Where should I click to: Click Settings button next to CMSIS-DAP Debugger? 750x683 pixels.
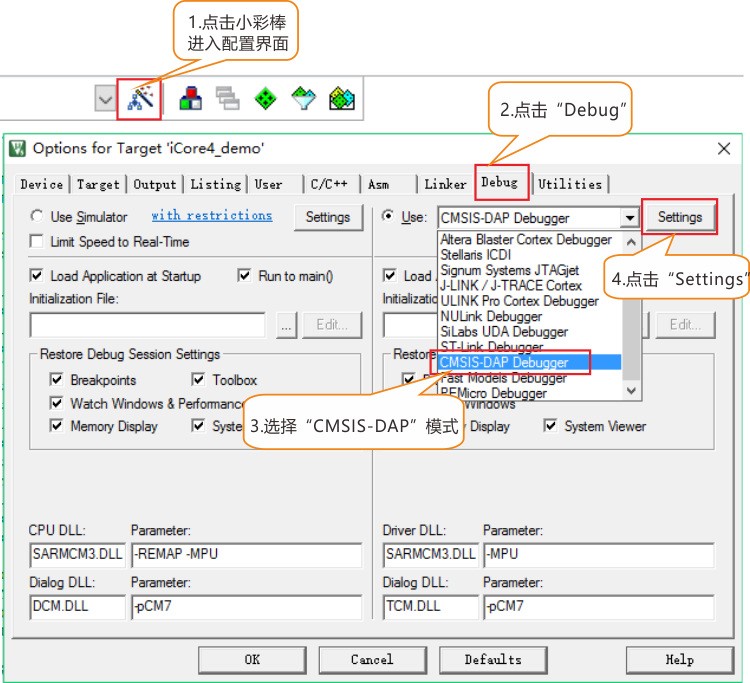tap(679, 217)
